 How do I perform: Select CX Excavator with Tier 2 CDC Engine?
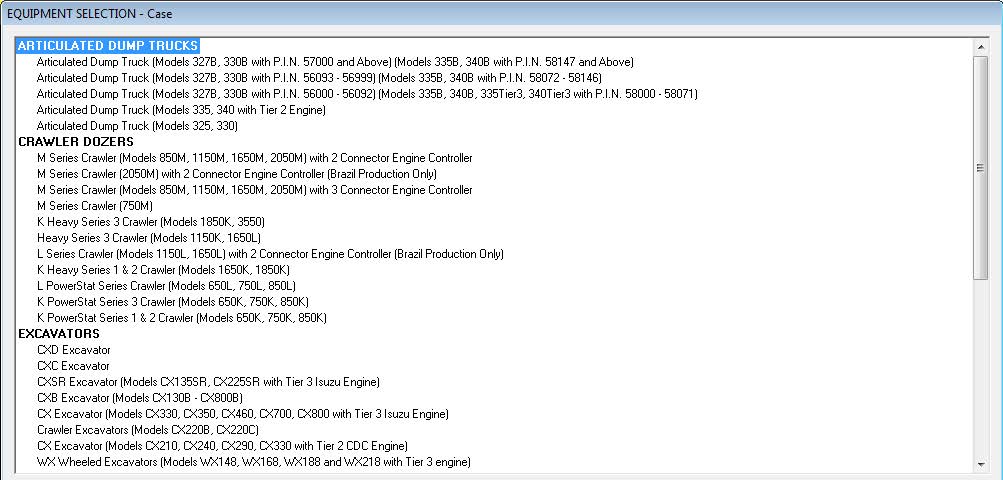pos(223,446)
